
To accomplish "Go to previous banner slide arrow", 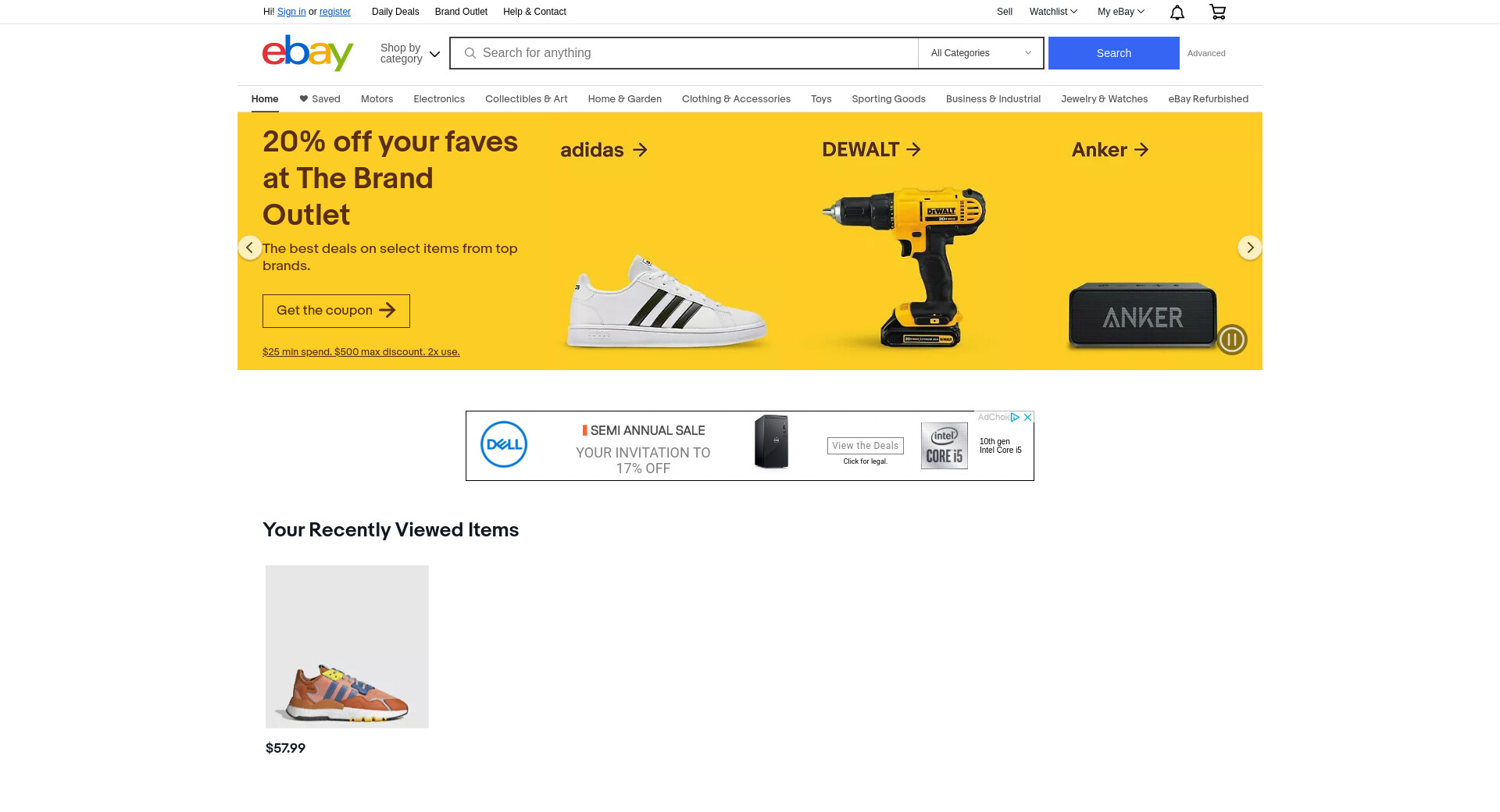I will coord(250,248).
